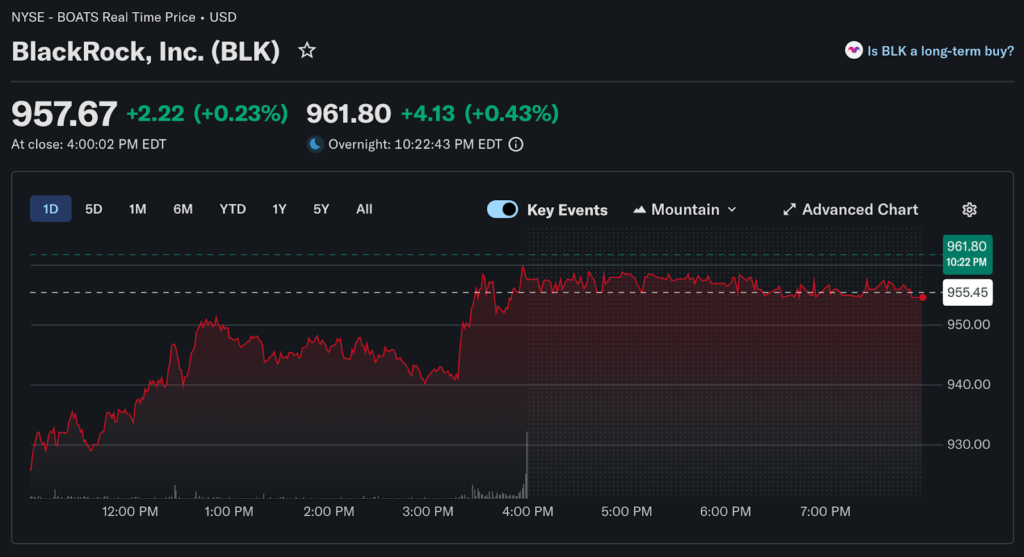Image resolution: width=1024 pixels, height=557 pixels.
Task: Click the overnight info circle icon
Action: click(516, 144)
